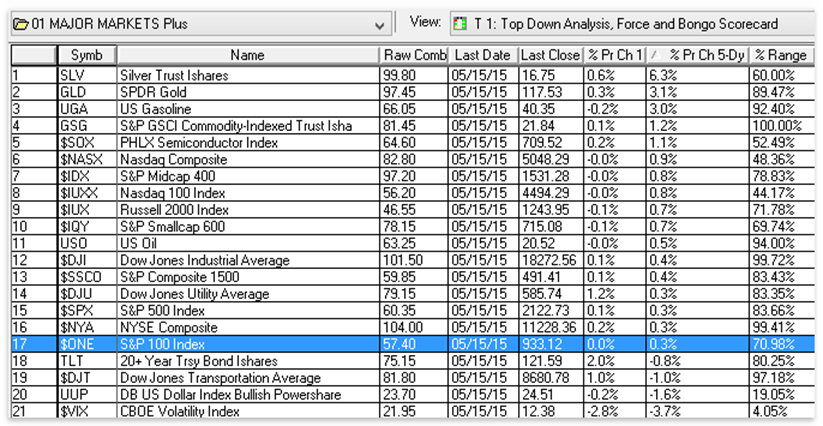The height and width of the screenshot is (426, 823).
Task: Click the $SOX symbol cell
Action: pyautogui.click(x=87, y=143)
